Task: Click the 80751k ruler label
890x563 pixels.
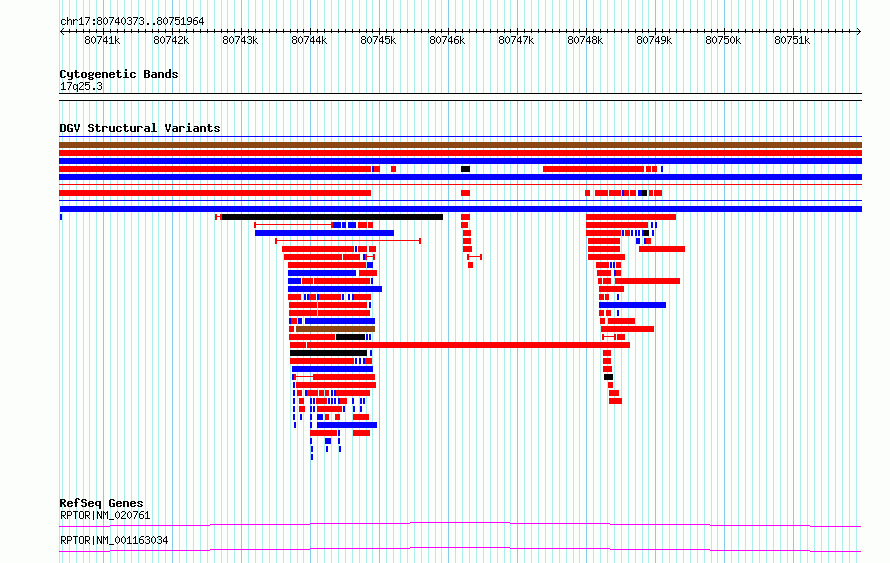Action: tap(792, 40)
